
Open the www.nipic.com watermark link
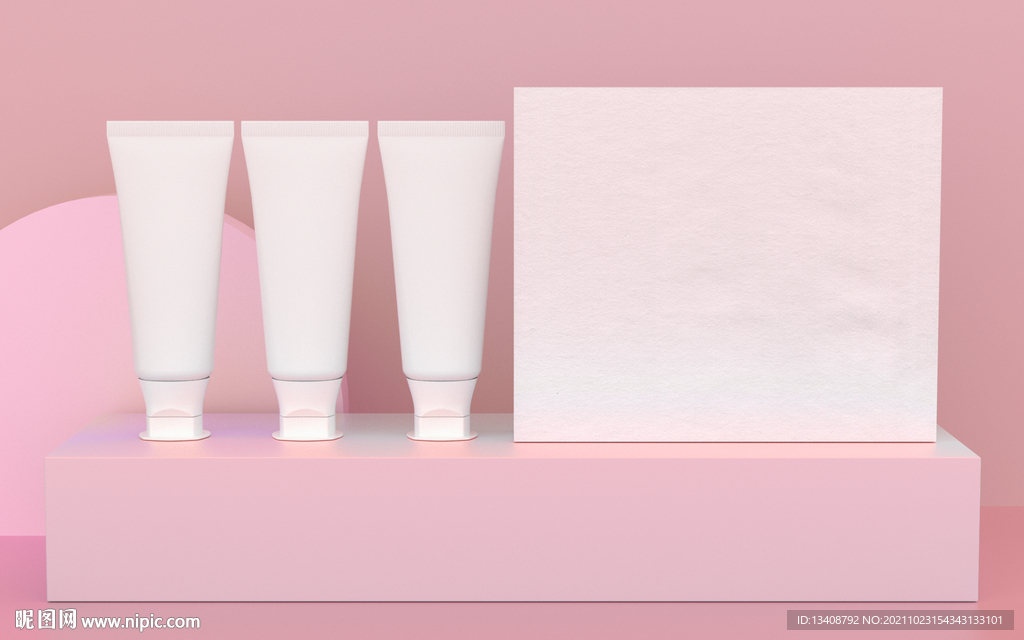[141, 621]
